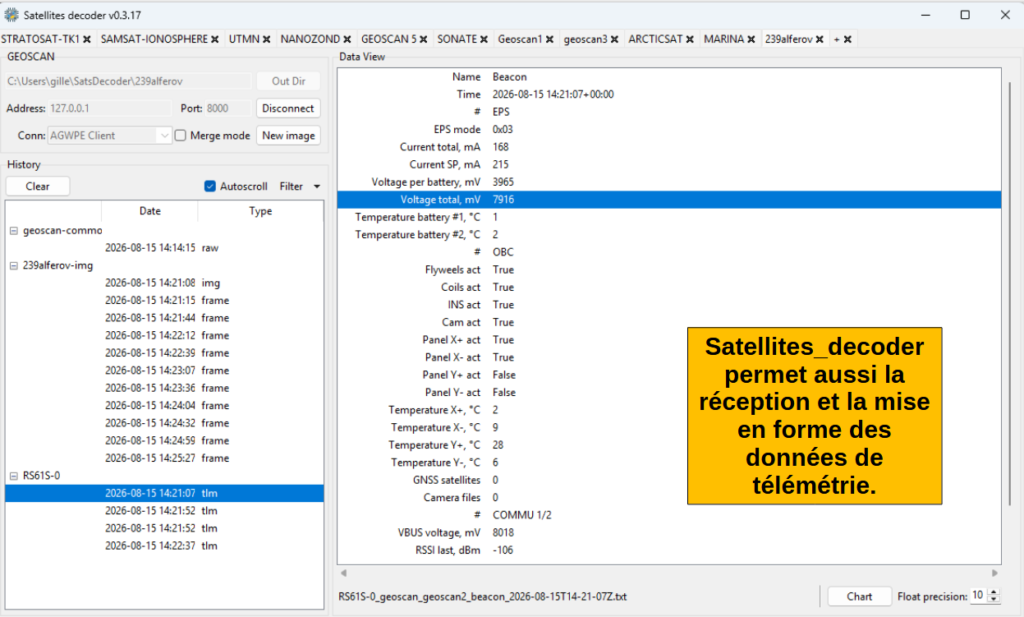Click the Date column header in History
The width and height of the screenshot is (1024, 617).
[150, 211]
